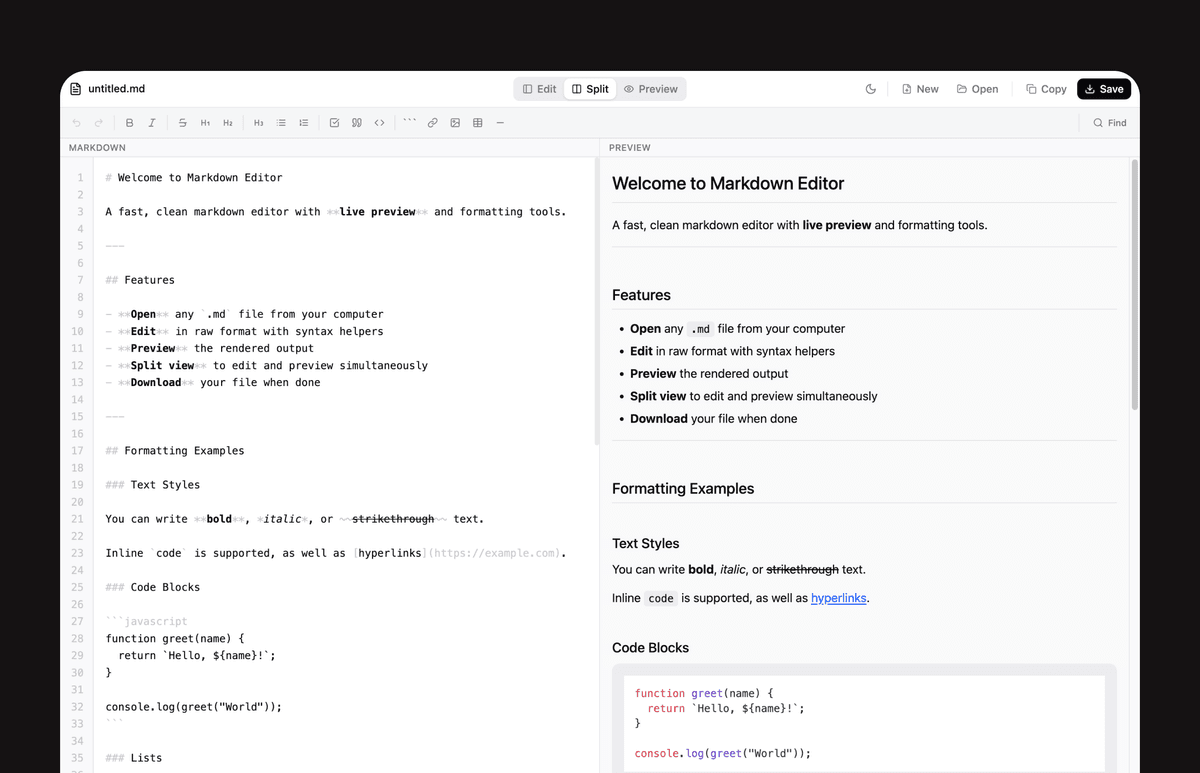1200x773 pixels.
Task: Insert a numbered list
Action: pyautogui.click(x=304, y=123)
